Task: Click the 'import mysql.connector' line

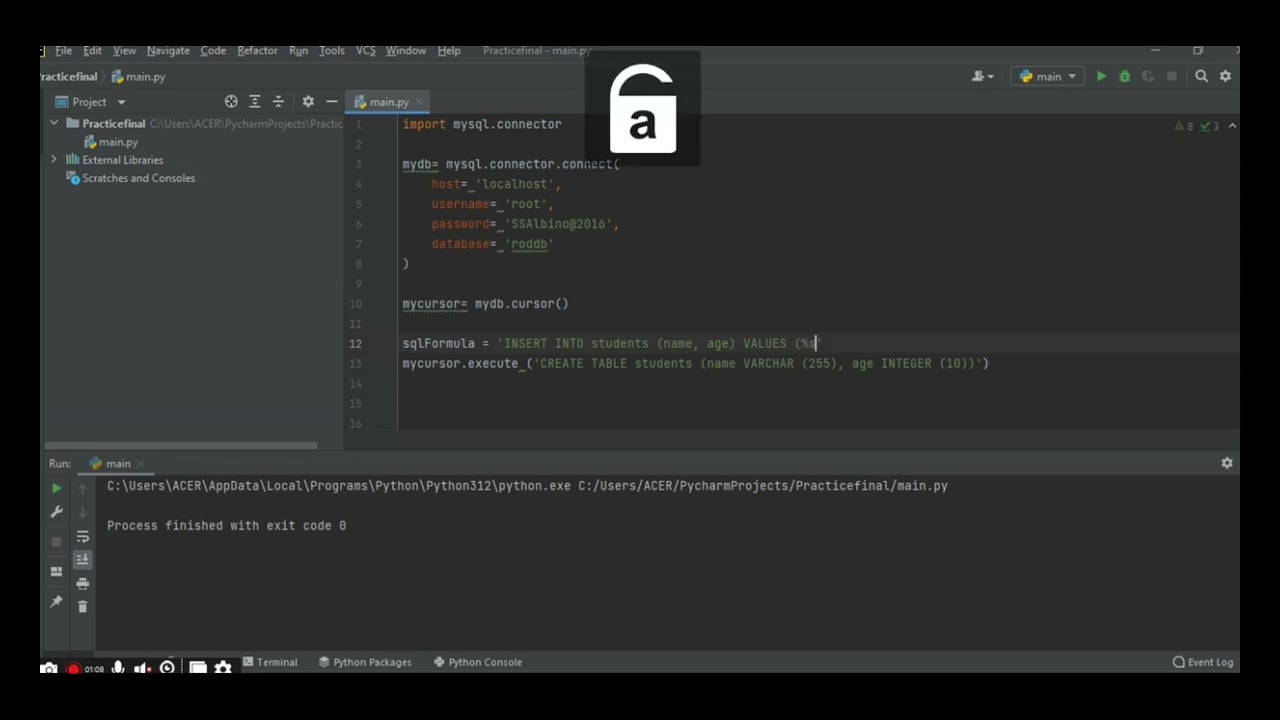Action: click(482, 124)
